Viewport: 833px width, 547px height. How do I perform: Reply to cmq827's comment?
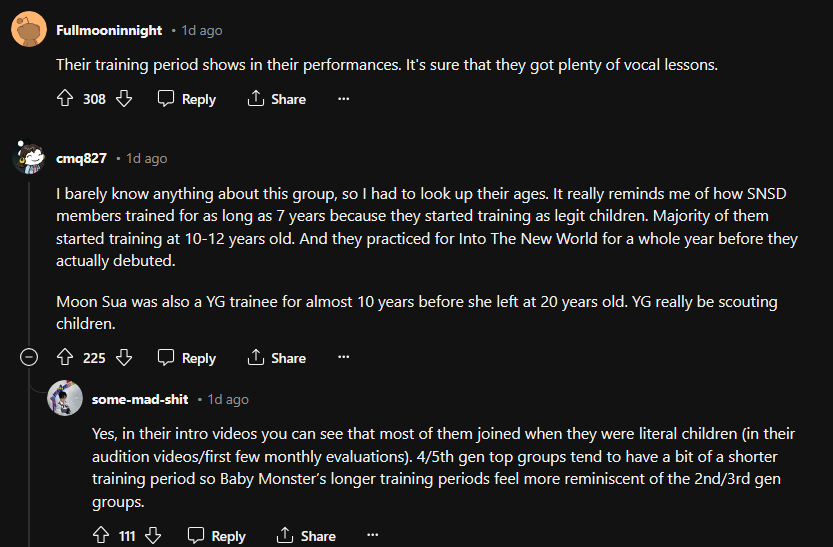(x=187, y=358)
